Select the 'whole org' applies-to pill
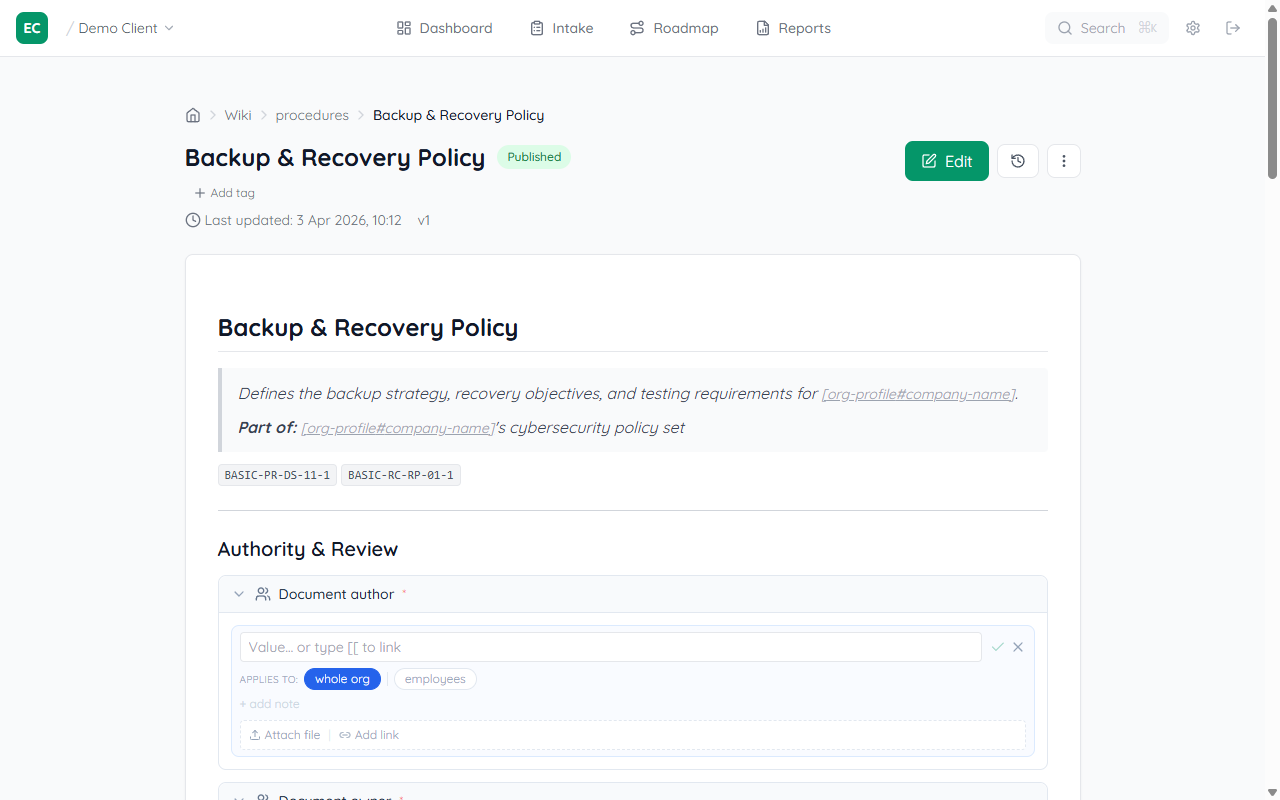Image resolution: width=1280 pixels, height=800 pixels. pyautogui.click(x=342, y=679)
